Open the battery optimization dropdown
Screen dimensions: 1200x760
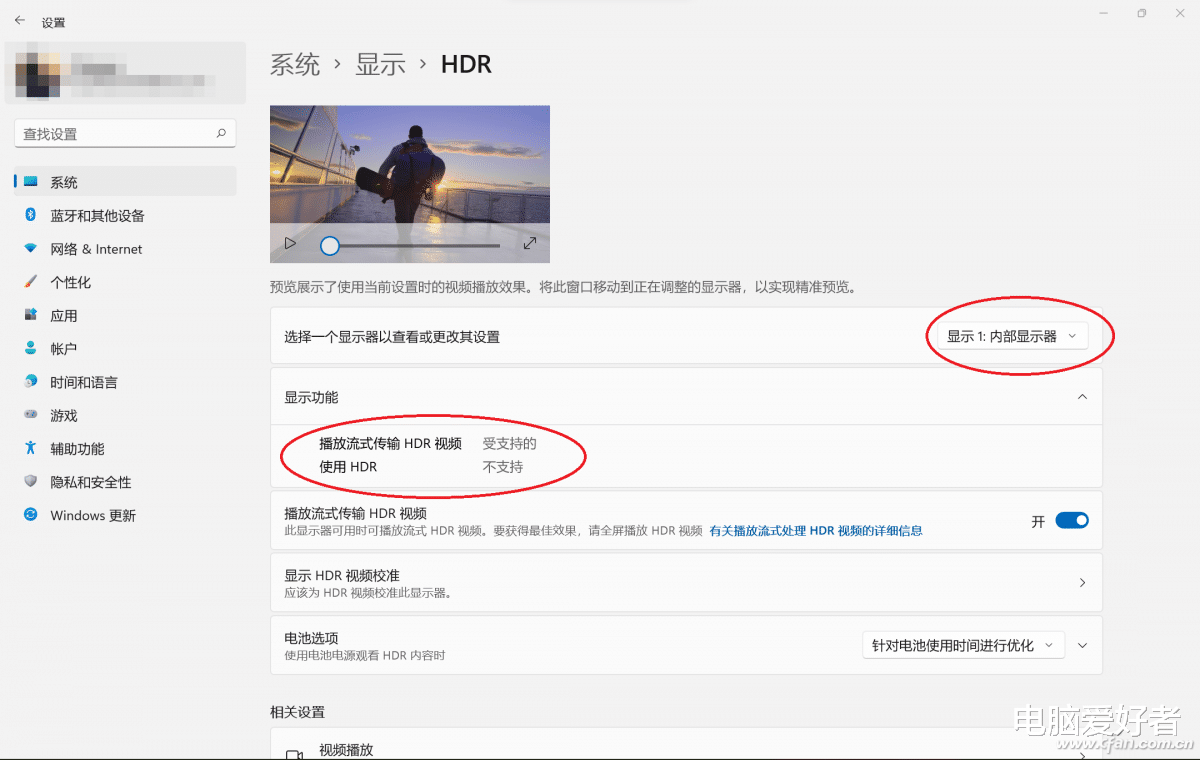click(x=963, y=645)
